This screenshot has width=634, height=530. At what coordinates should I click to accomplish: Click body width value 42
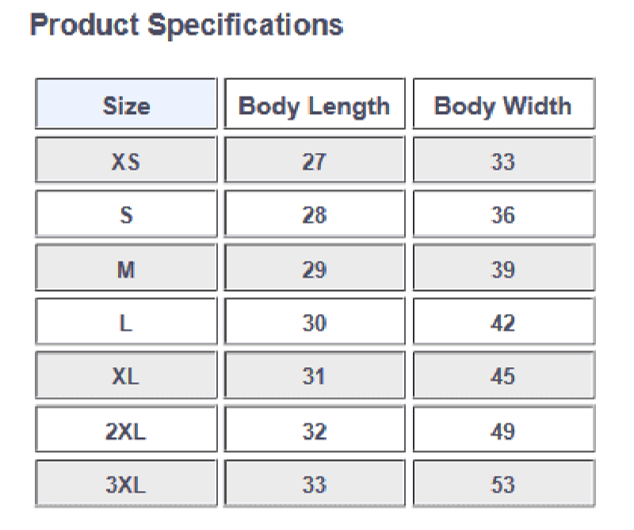pyautogui.click(x=503, y=323)
